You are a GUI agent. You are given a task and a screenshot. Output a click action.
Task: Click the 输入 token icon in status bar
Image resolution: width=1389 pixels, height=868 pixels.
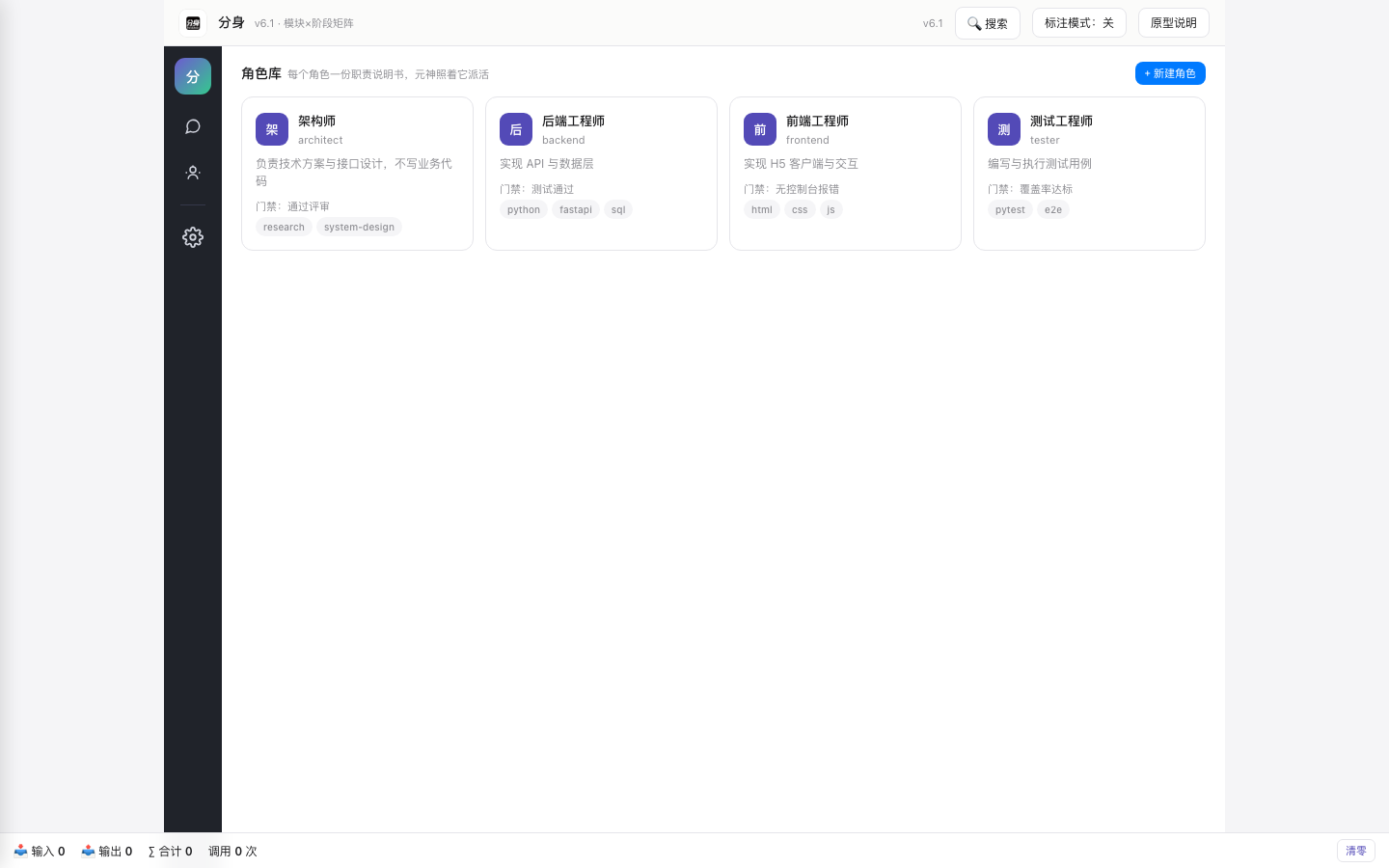20,851
